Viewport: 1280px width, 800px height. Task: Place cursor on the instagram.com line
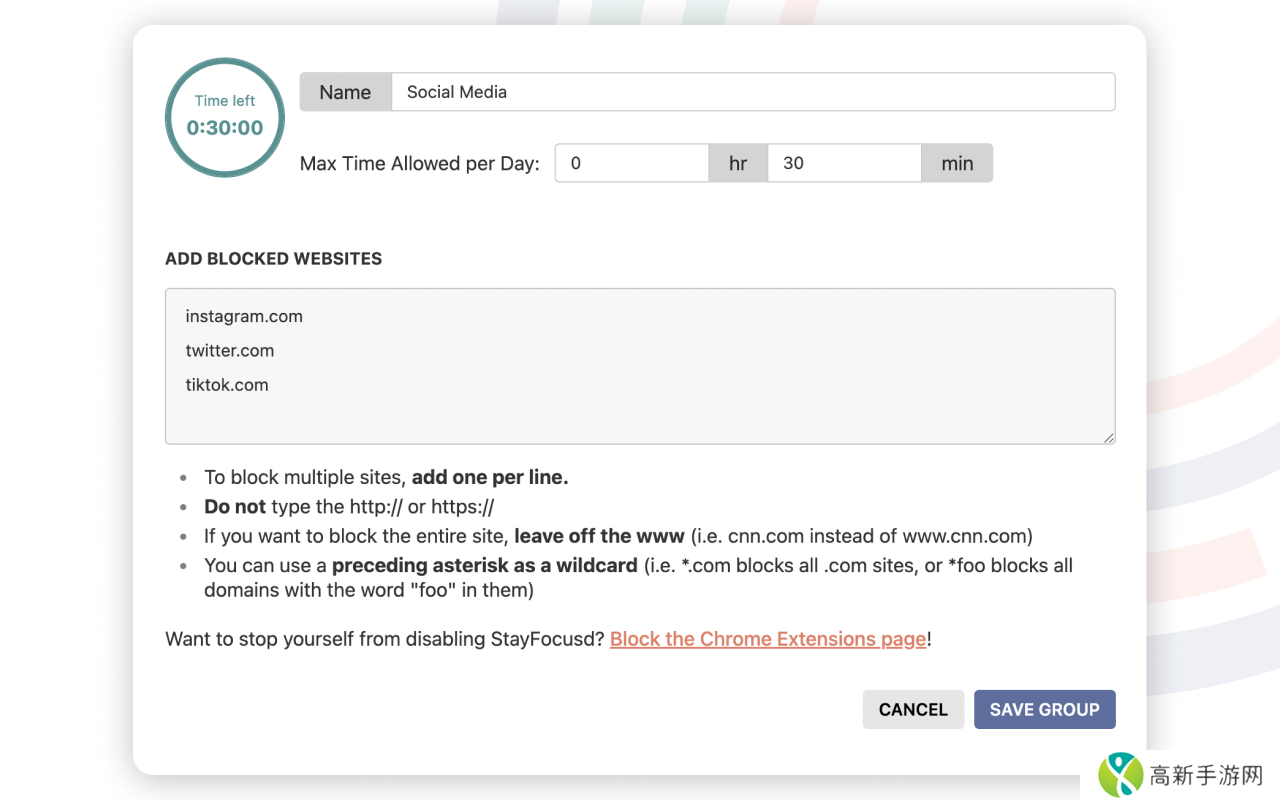click(244, 316)
